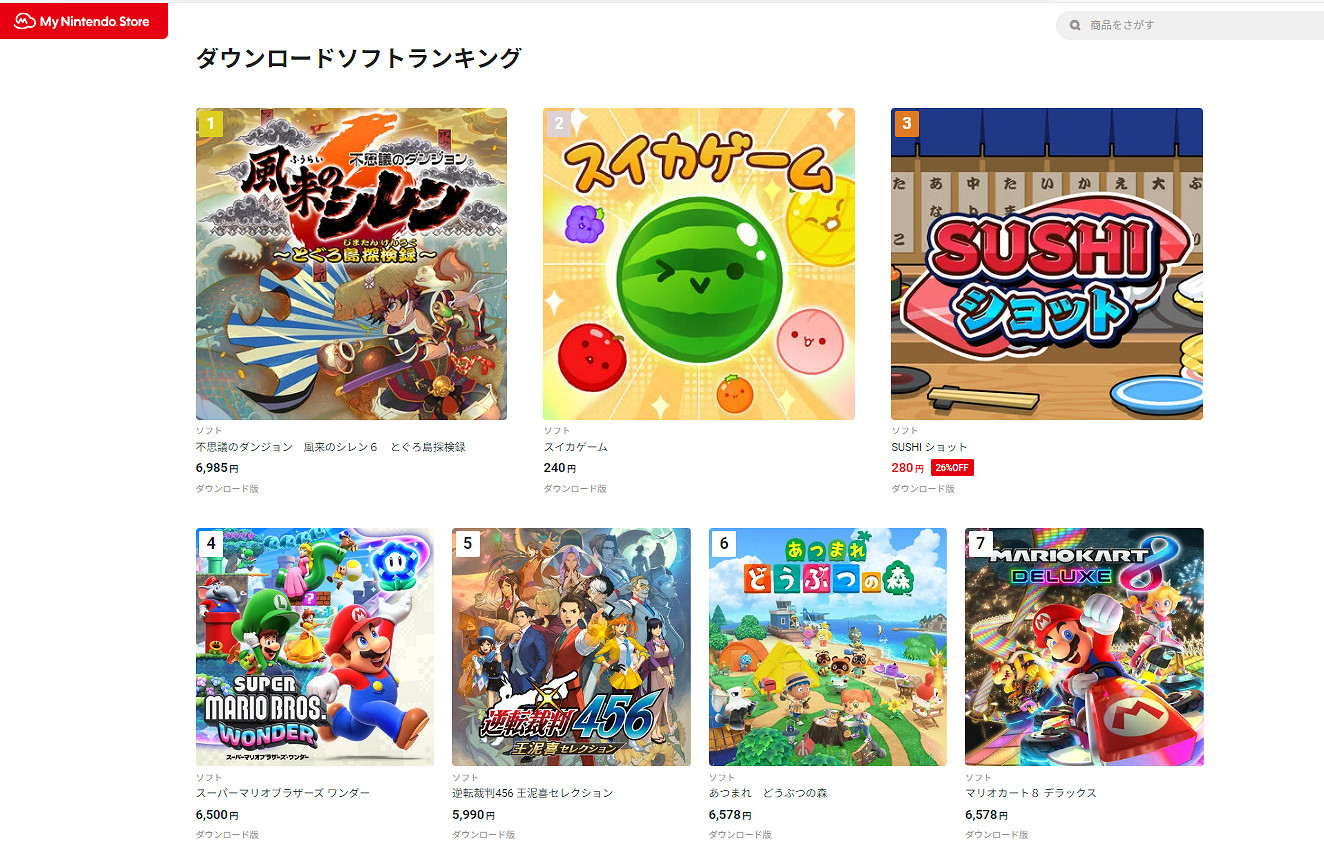Open the スイカゲーム cover image
The height and width of the screenshot is (842, 1324).
(699, 264)
